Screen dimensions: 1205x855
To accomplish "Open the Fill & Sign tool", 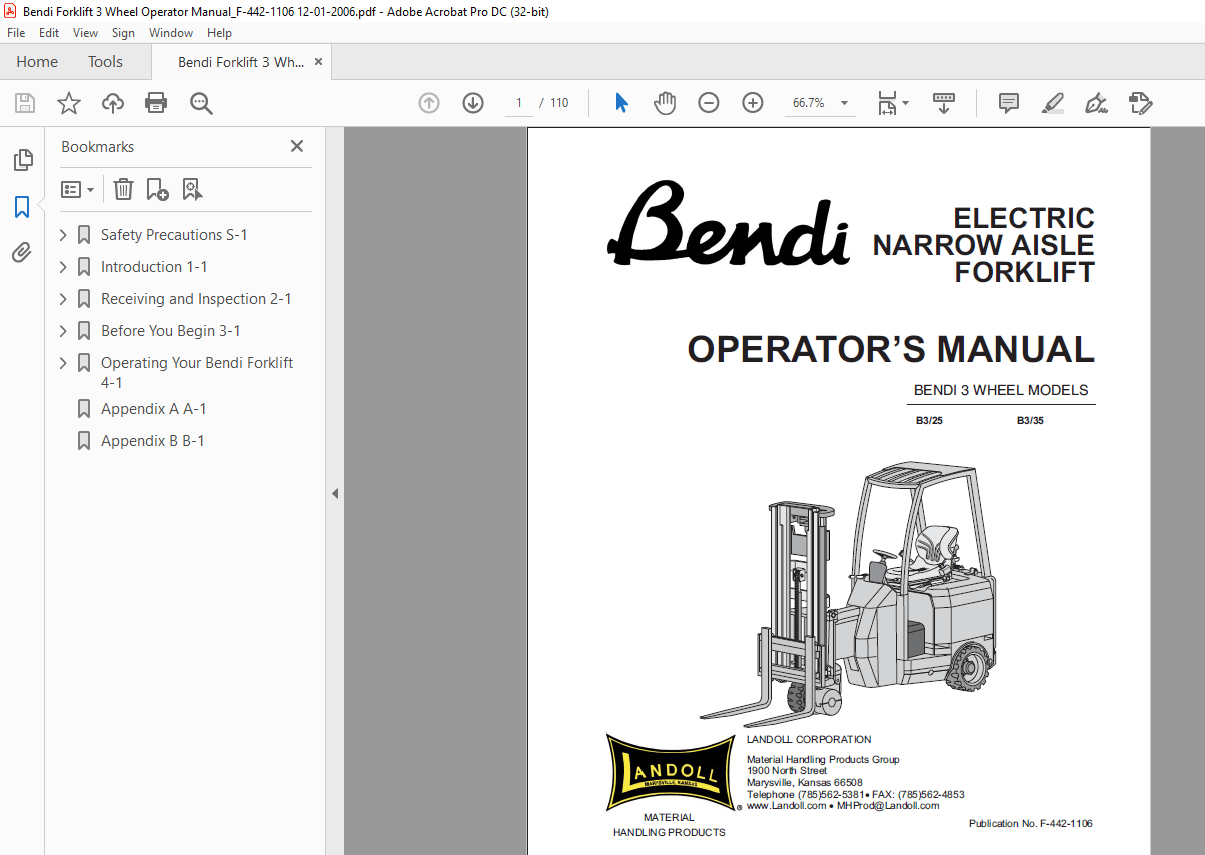I will [x=1096, y=103].
